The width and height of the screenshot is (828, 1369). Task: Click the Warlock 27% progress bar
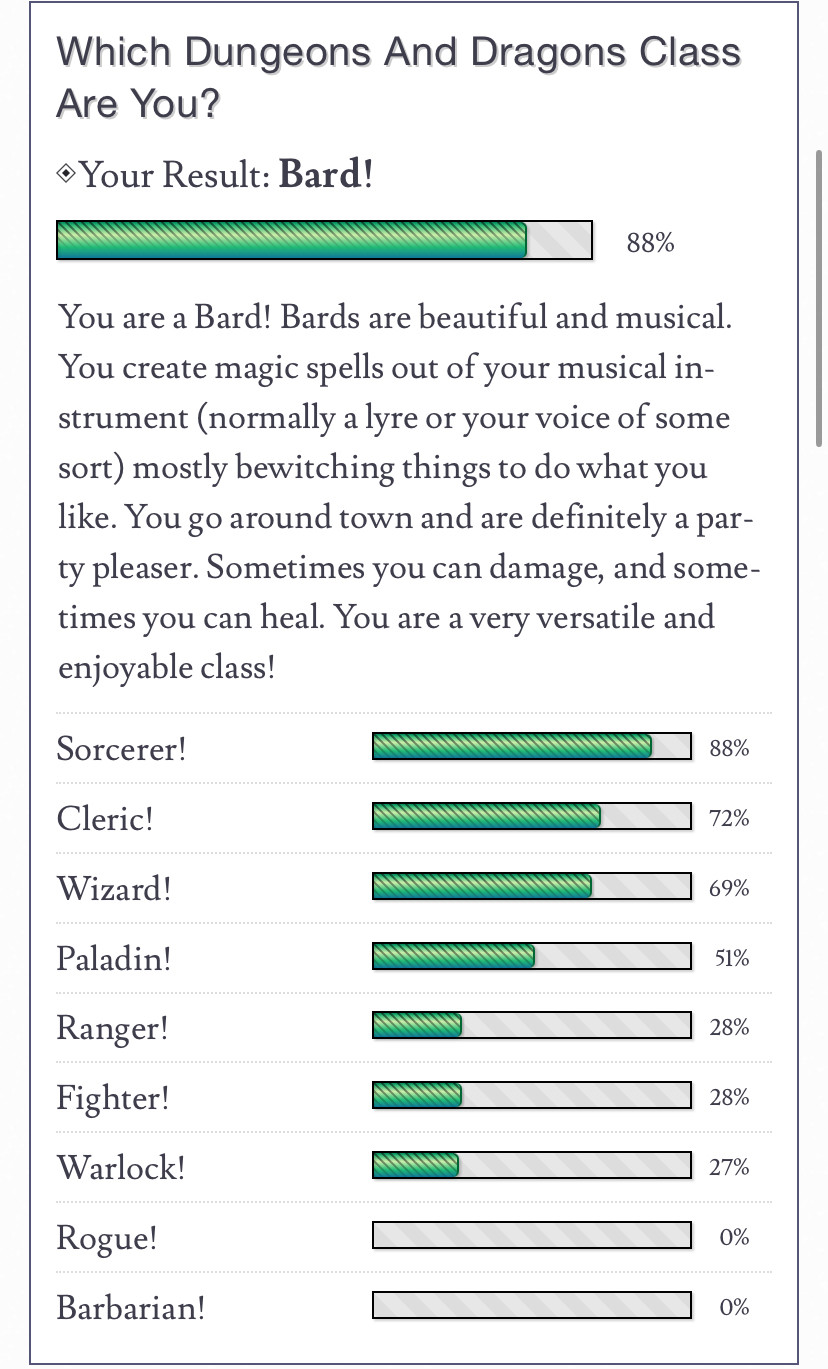point(532,1166)
